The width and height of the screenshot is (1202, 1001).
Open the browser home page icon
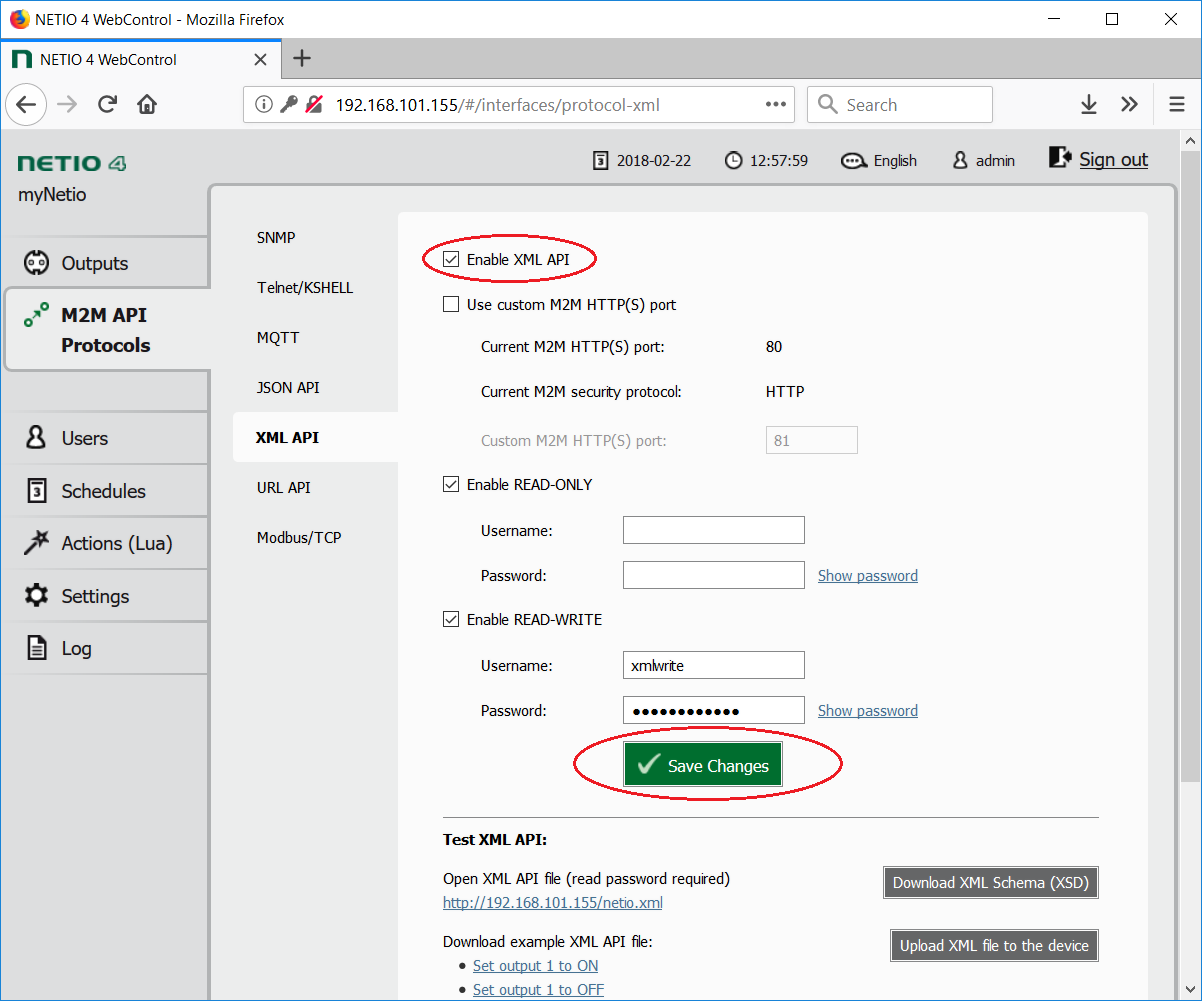(147, 105)
